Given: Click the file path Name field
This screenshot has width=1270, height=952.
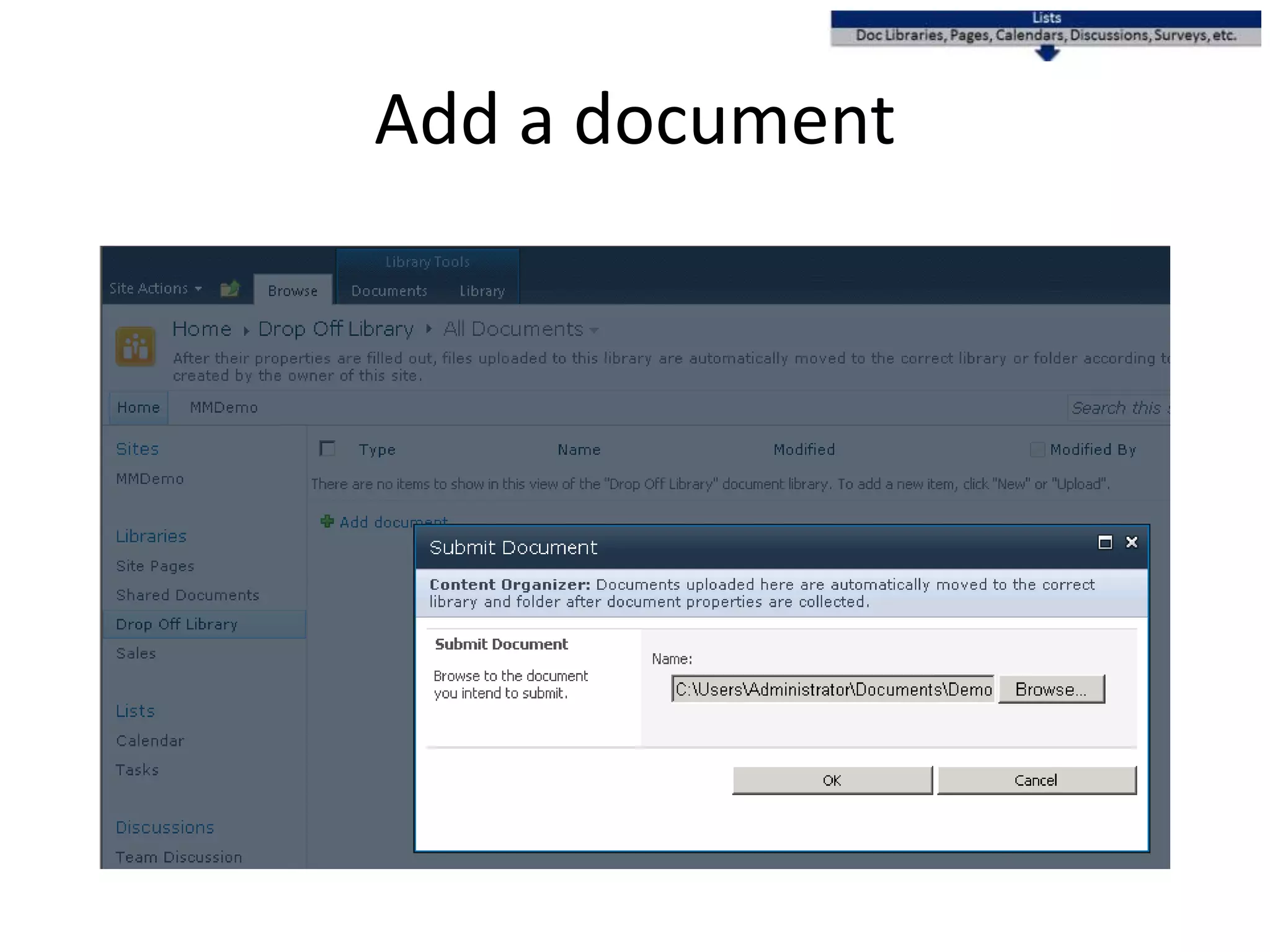Looking at the screenshot, I should 833,689.
